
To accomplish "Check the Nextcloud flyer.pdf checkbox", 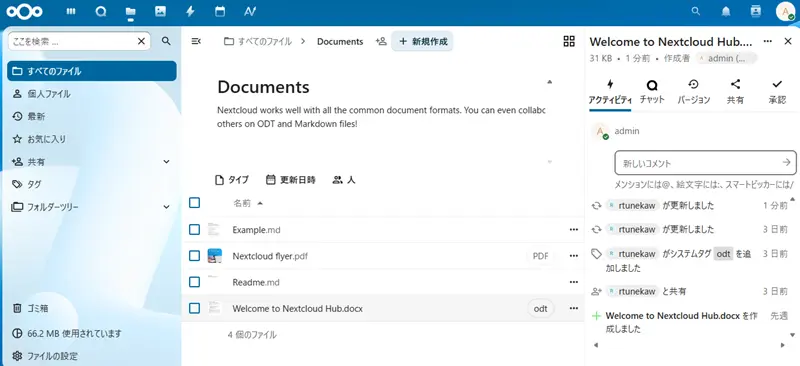I will pos(194,256).
